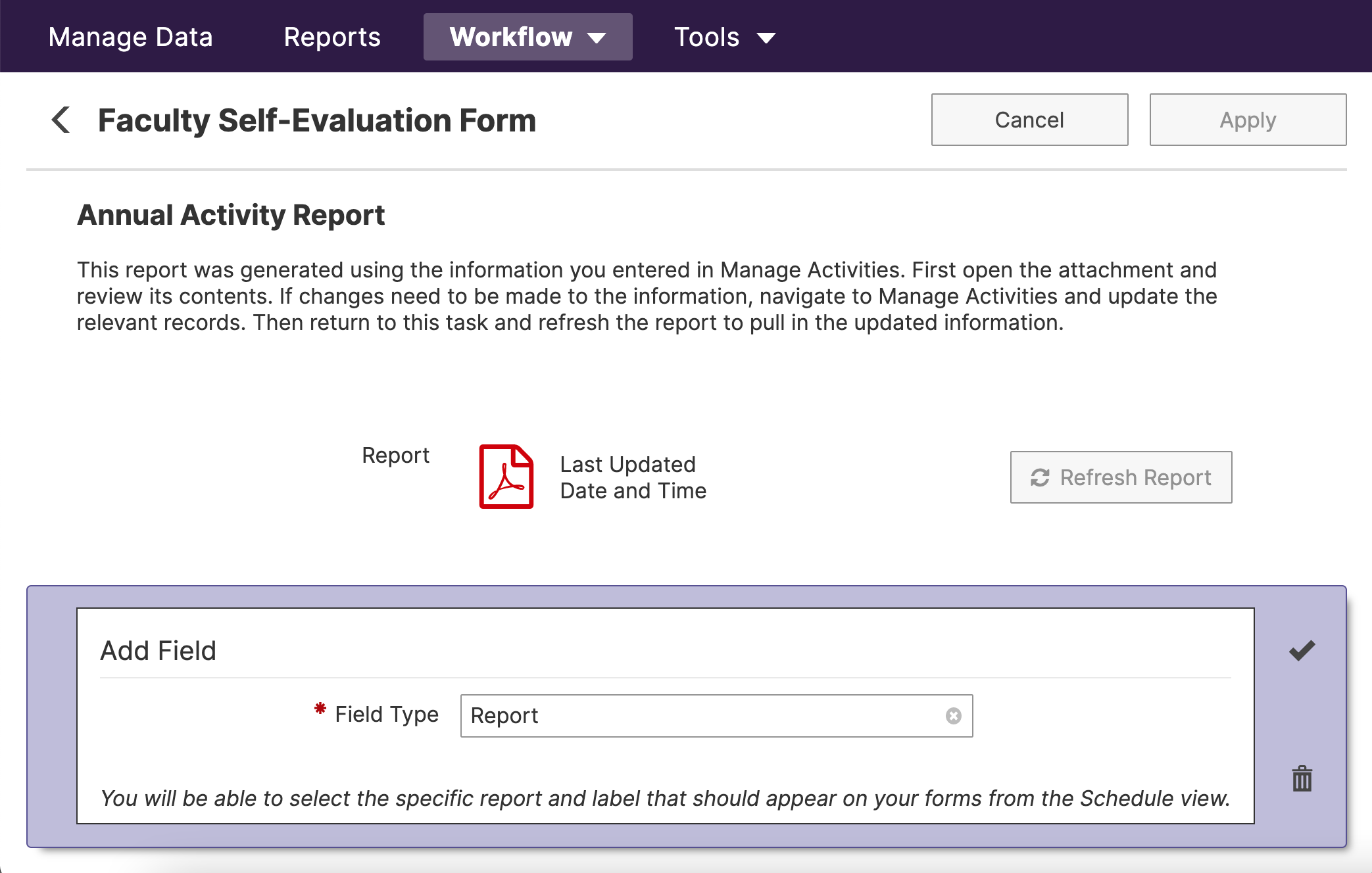Open the Workflow dropdown menu
This screenshot has width=1372, height=873.
click(528, 37)
